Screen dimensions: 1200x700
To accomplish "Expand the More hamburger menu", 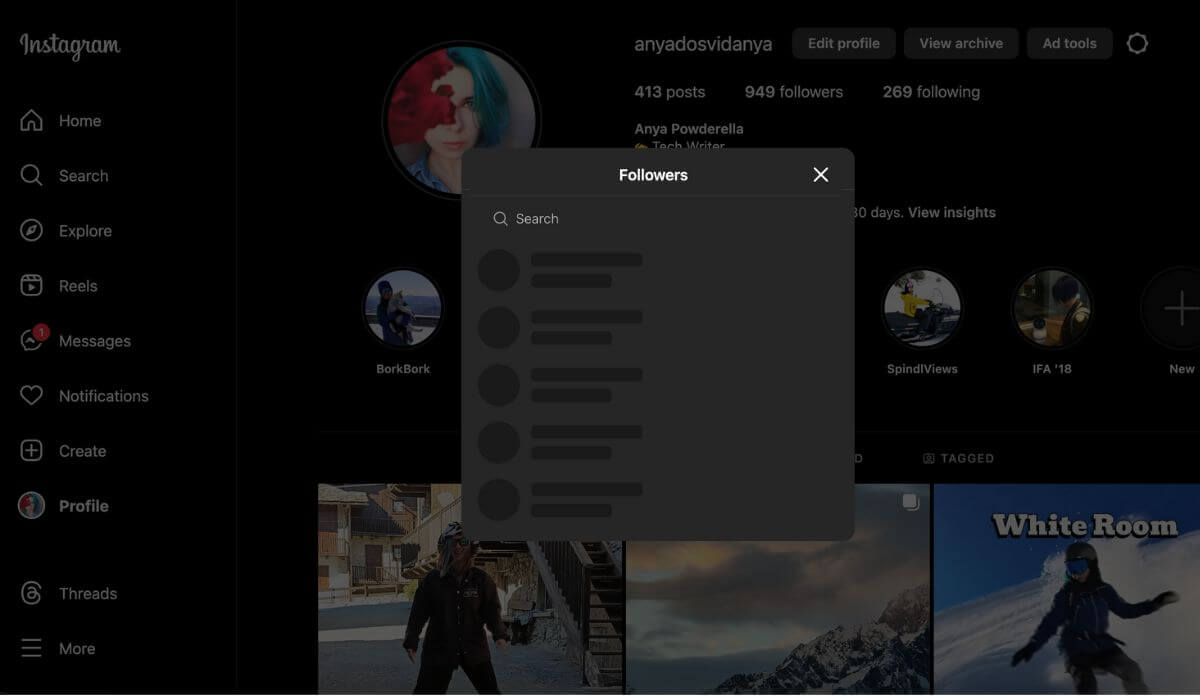I will click(x=32, y=649).
